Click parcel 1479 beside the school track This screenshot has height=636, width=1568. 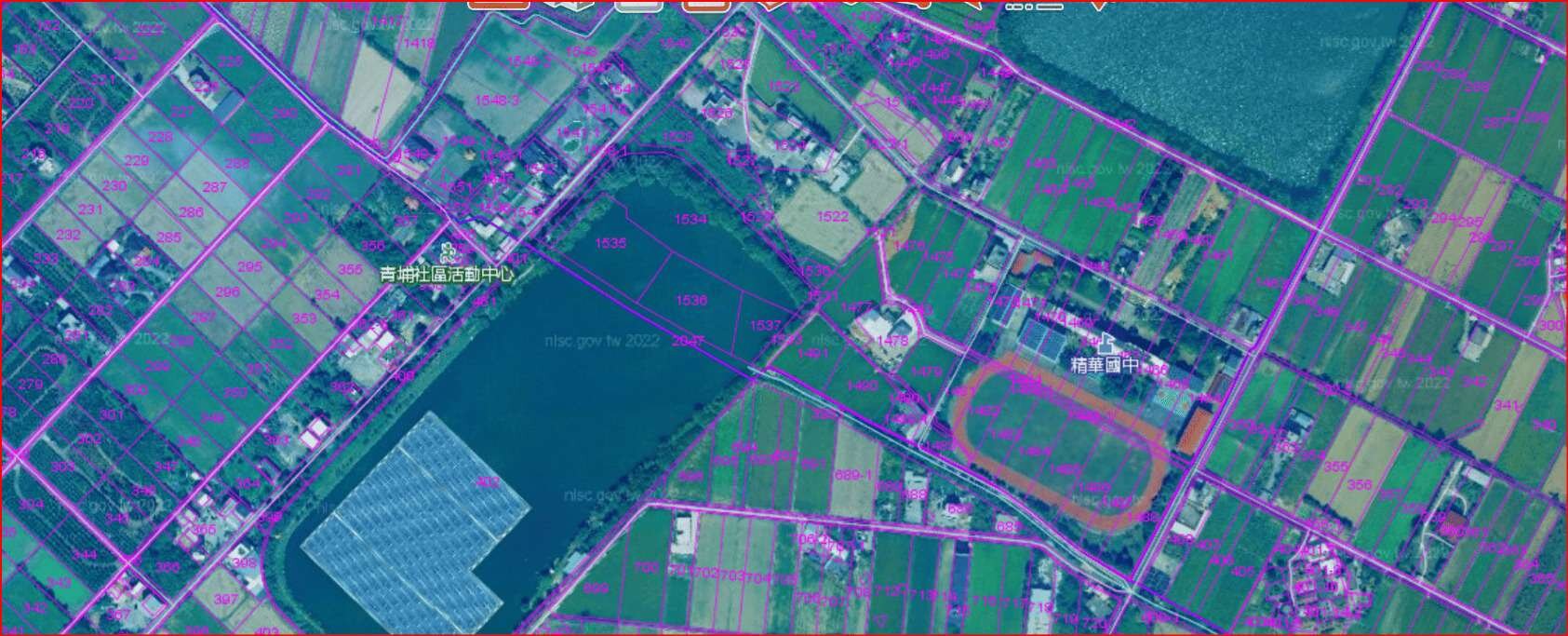click(926, 372)
